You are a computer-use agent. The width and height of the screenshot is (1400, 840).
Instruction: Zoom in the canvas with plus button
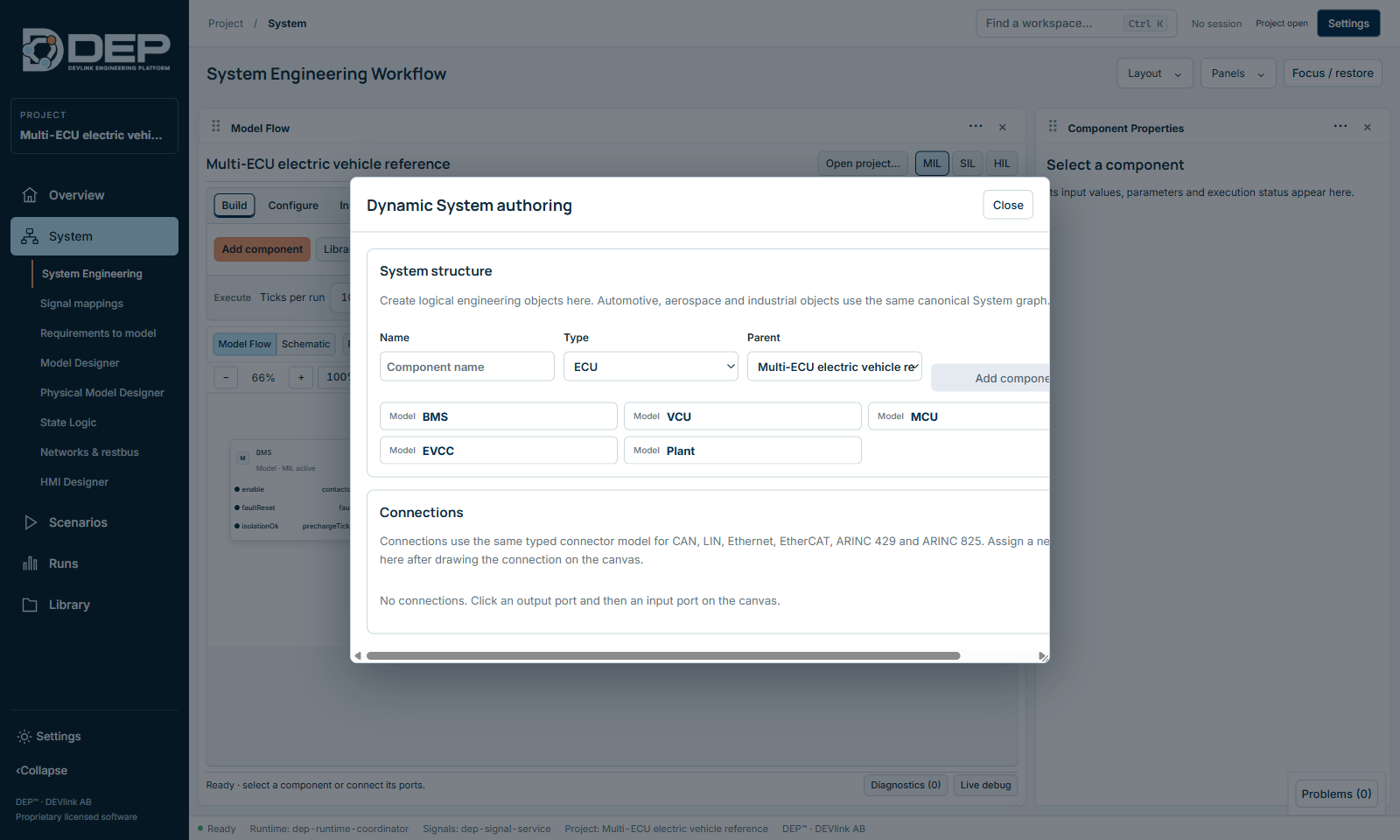(301, 378)
